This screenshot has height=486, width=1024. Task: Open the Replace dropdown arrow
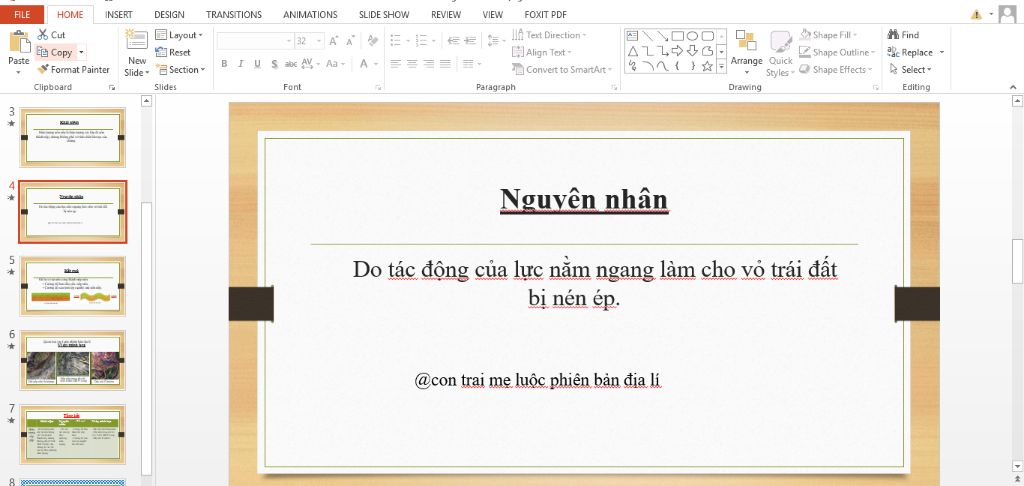coord(942,52)
